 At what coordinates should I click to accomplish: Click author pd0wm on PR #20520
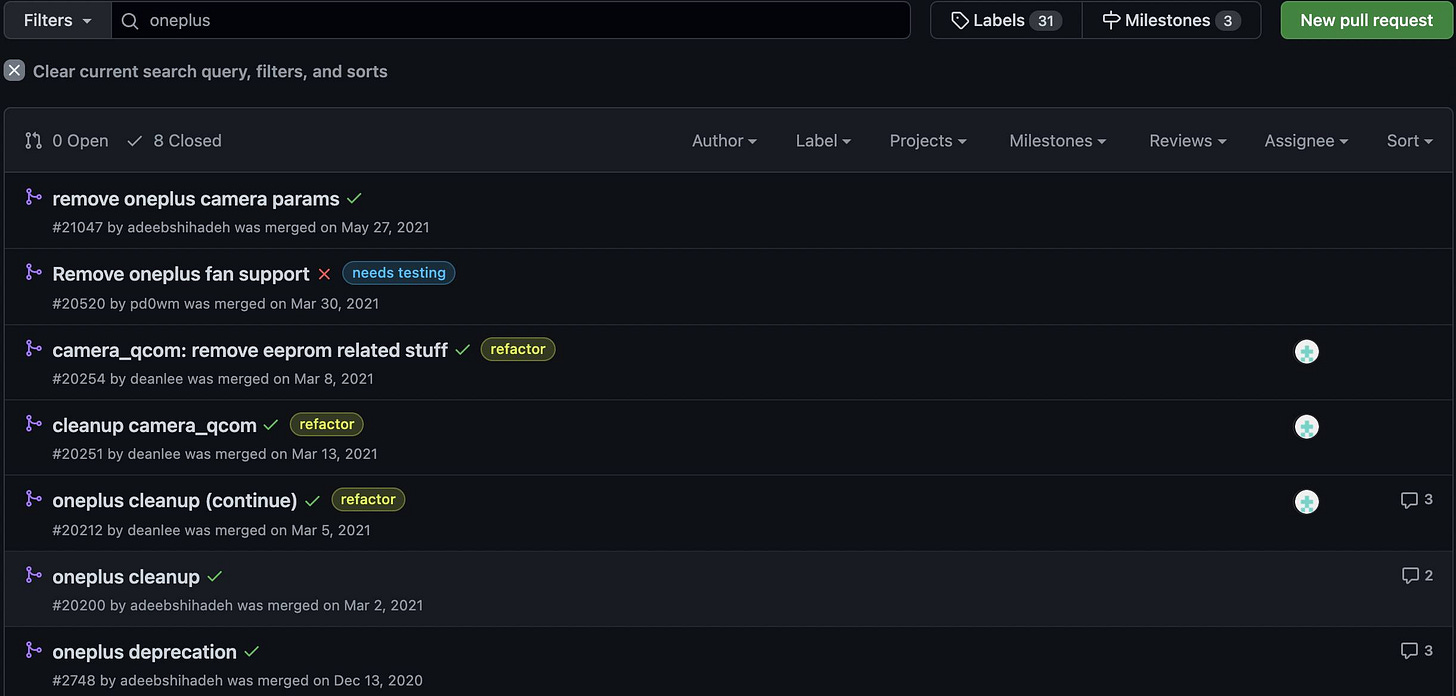tap(155, 303)
